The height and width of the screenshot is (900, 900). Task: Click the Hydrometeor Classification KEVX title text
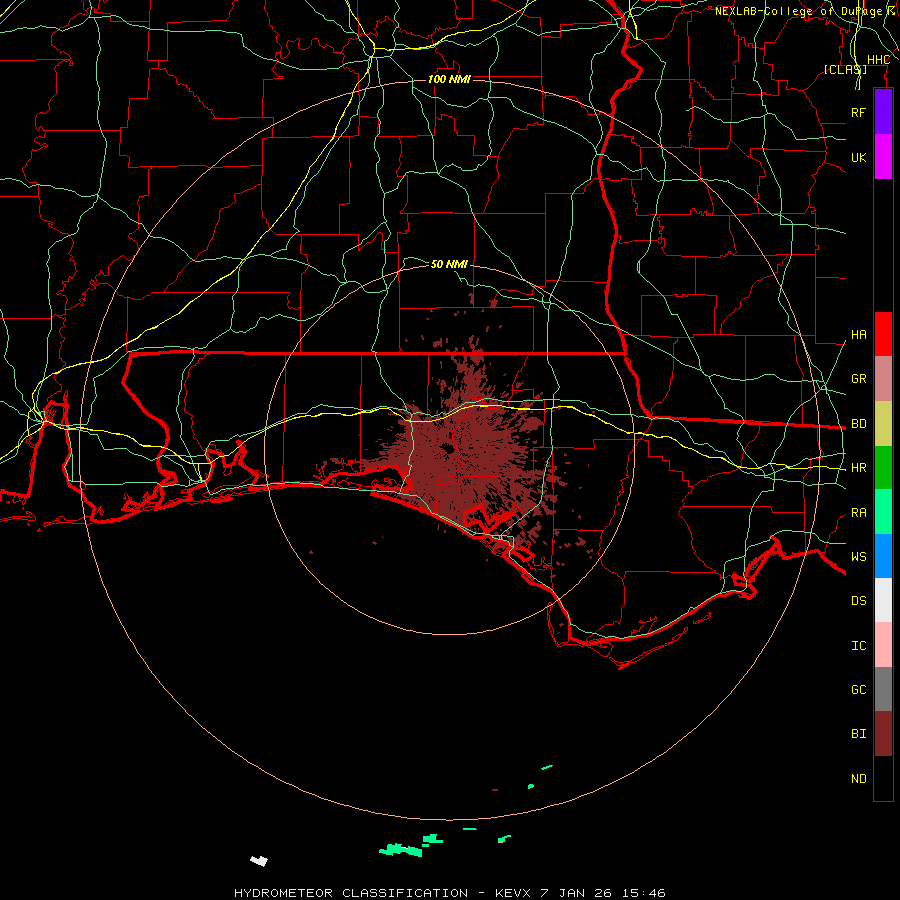click(449, 893)
